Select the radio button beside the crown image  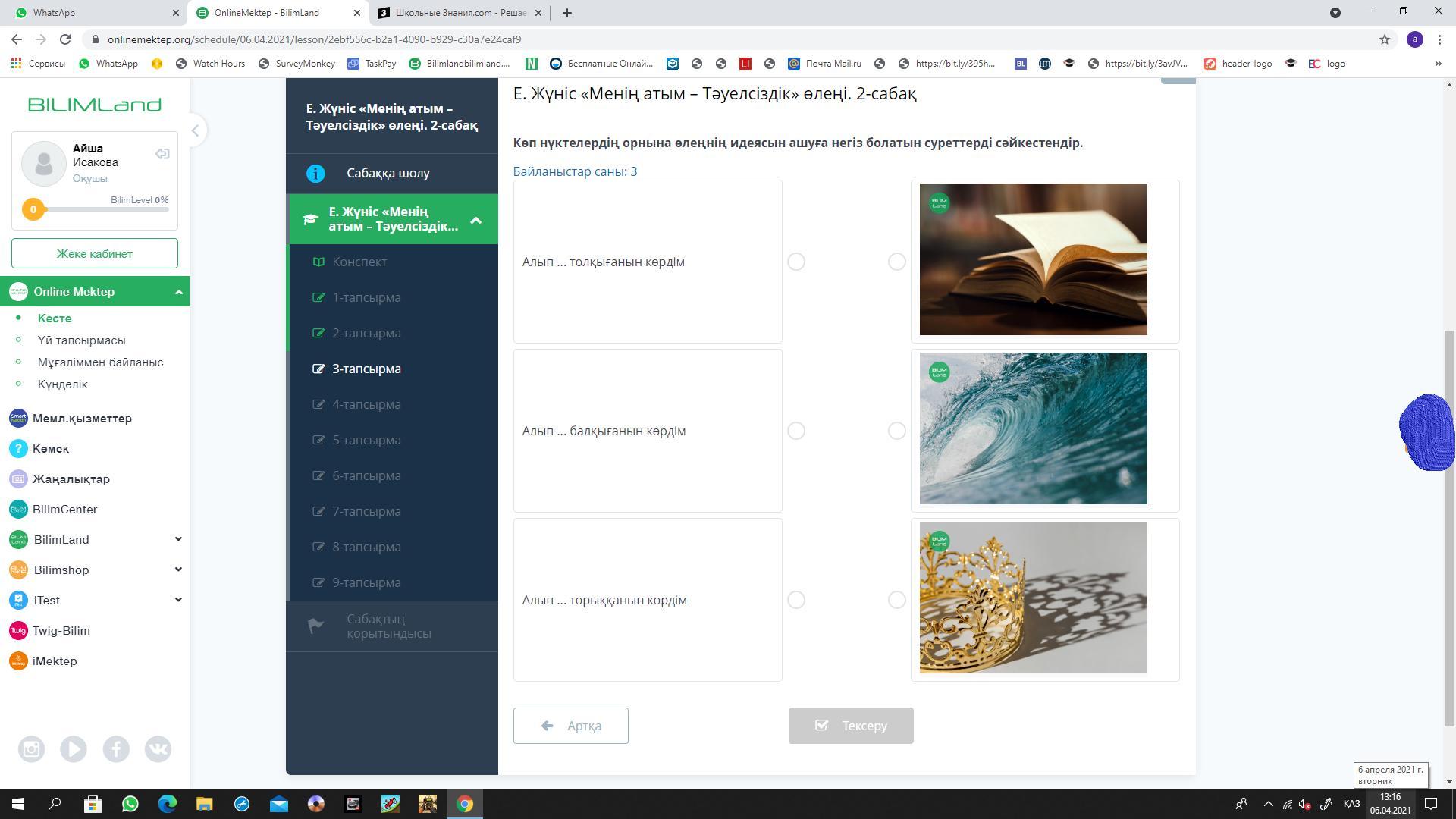(x=896, y=600)
